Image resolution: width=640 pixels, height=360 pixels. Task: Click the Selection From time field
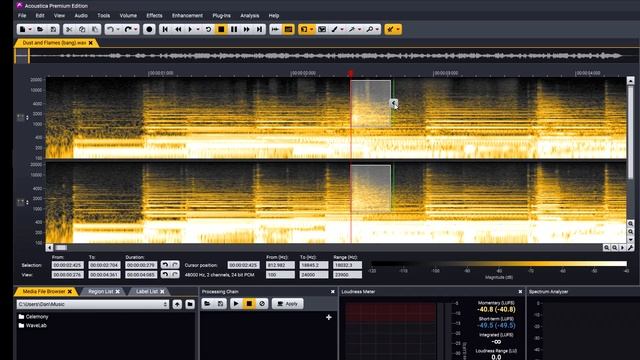[x=68, y=265]
